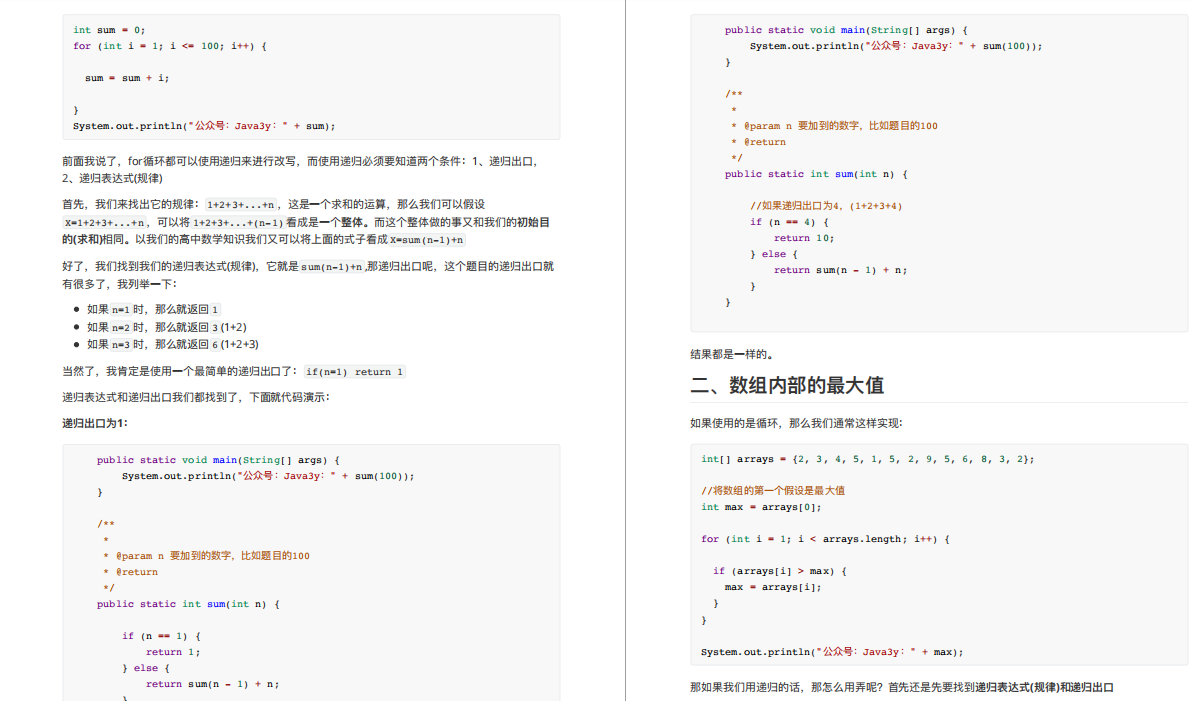Click the comment //如果递归出口为4
Viewport: 1192px width, 701px height.
pyautogui.click(x=826, y=206)
